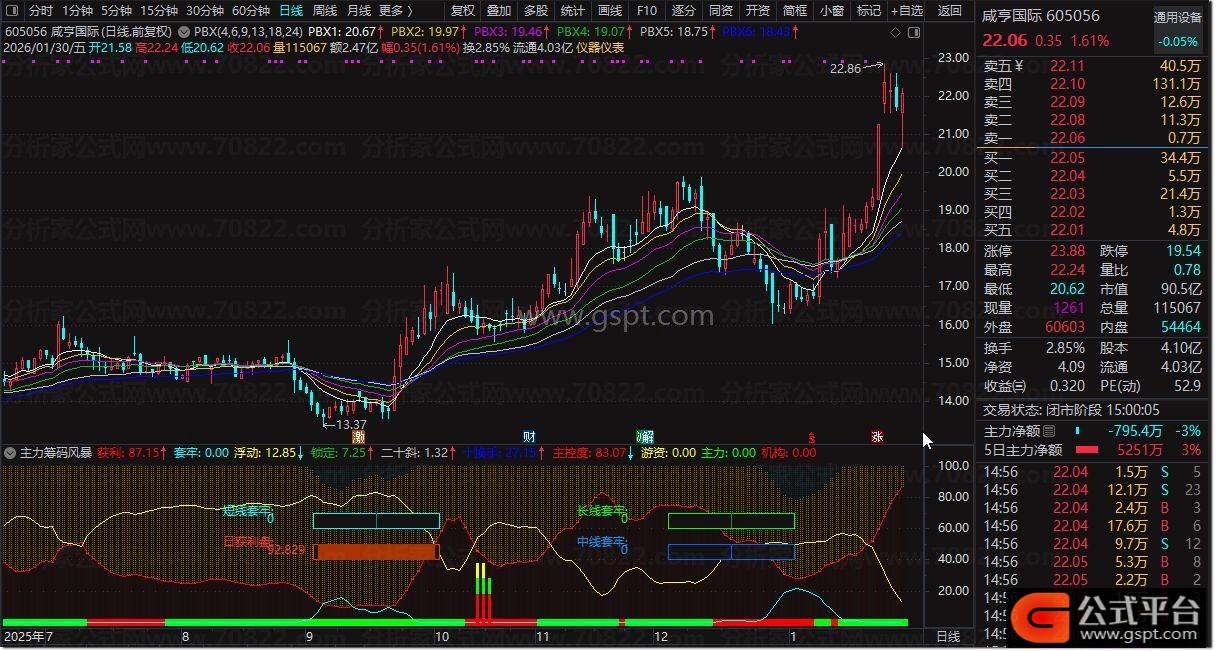1216x651 pixels.
Task: Toggle the 多股 multi-stock view
Action: coord(536,11)
